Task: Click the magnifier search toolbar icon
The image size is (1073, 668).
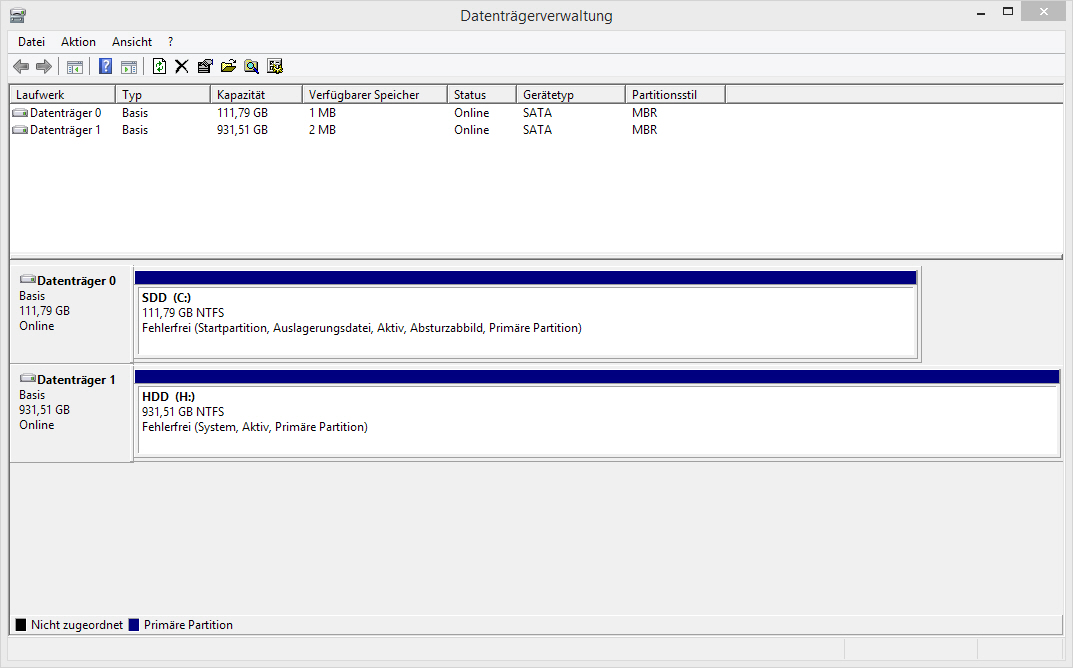Action: click(251, 66)
